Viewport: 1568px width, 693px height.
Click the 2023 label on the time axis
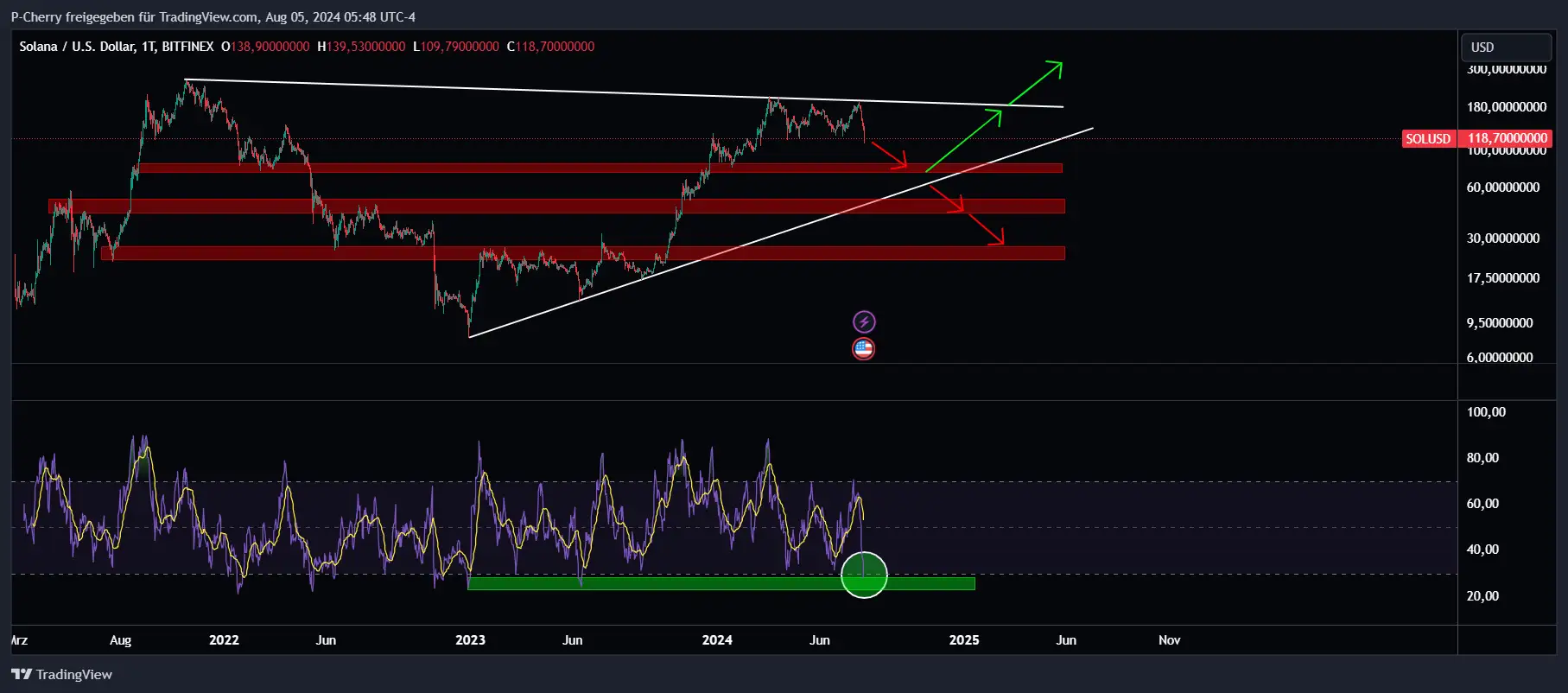coord(470,640)
